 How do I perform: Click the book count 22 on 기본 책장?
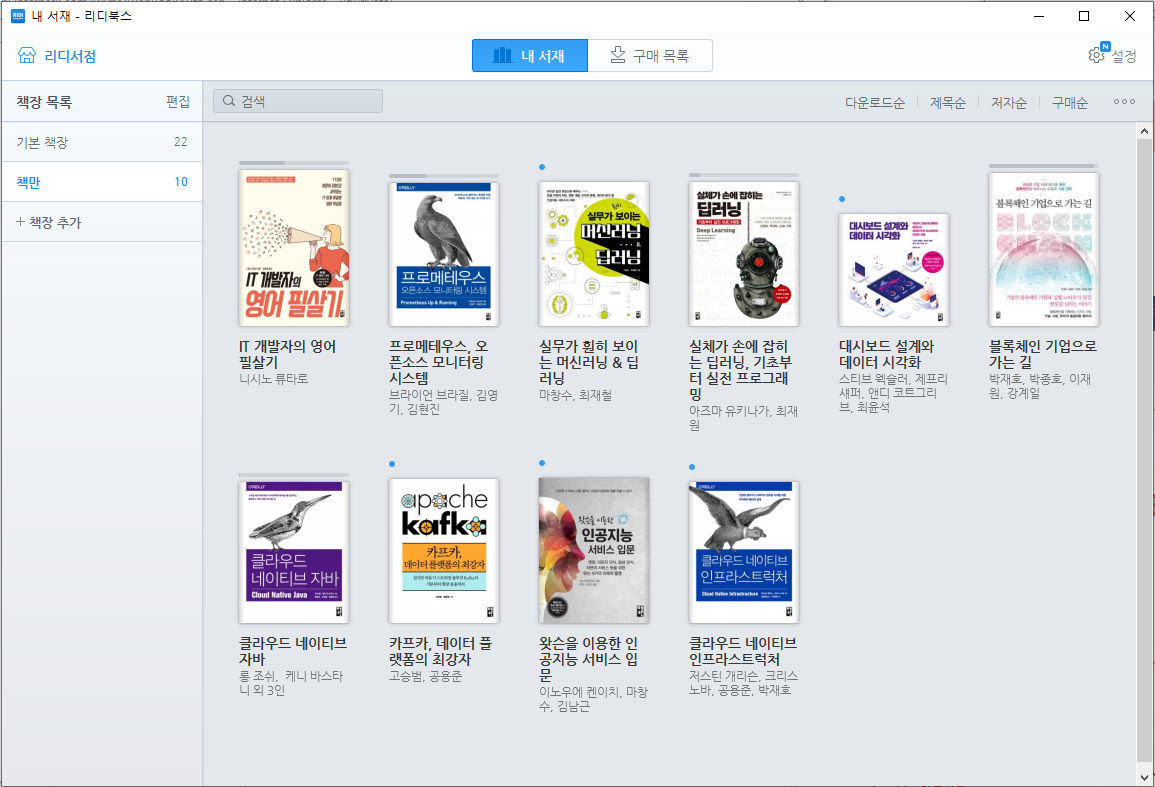pyautogui.click(x=180, y=141)
